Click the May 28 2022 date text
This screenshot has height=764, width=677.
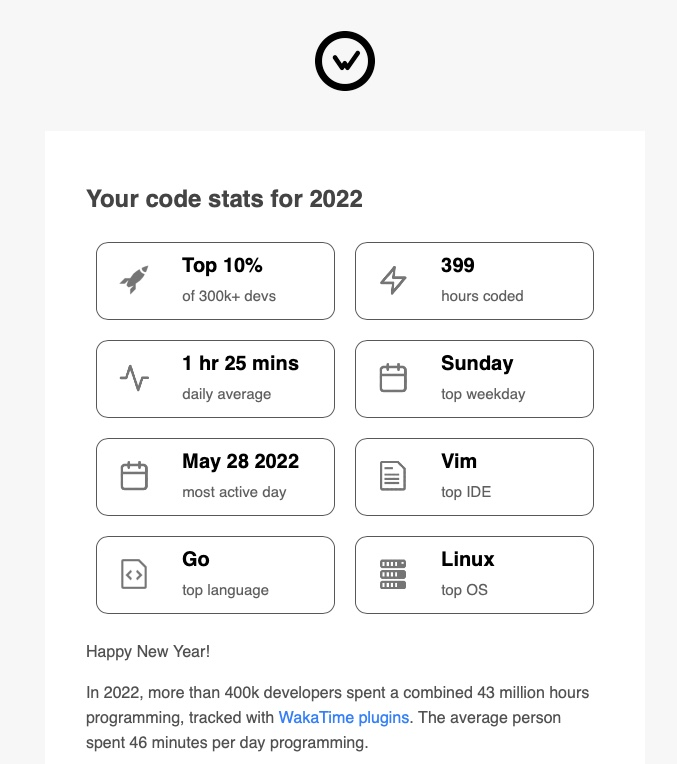240,462
